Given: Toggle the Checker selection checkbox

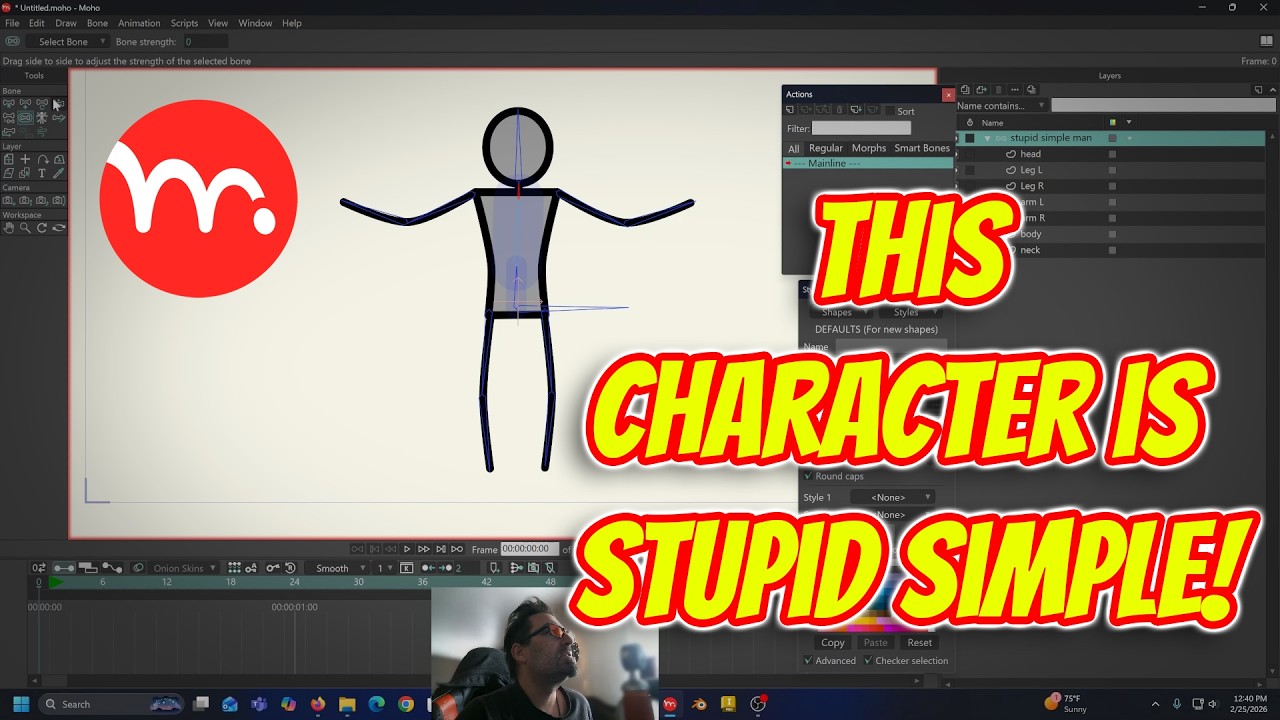Looking at the screenshot, I should point(868,660).
